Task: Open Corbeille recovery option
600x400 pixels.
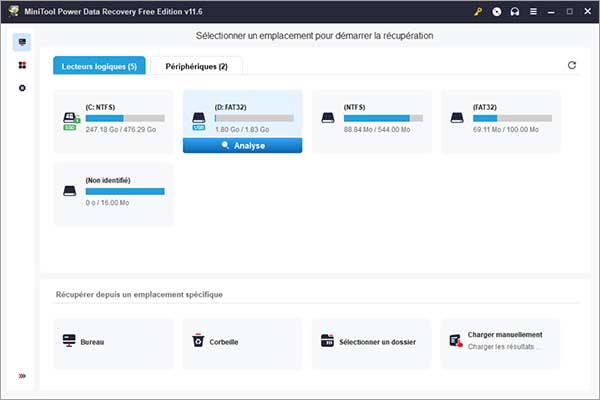Action: [x=242, y=342]
